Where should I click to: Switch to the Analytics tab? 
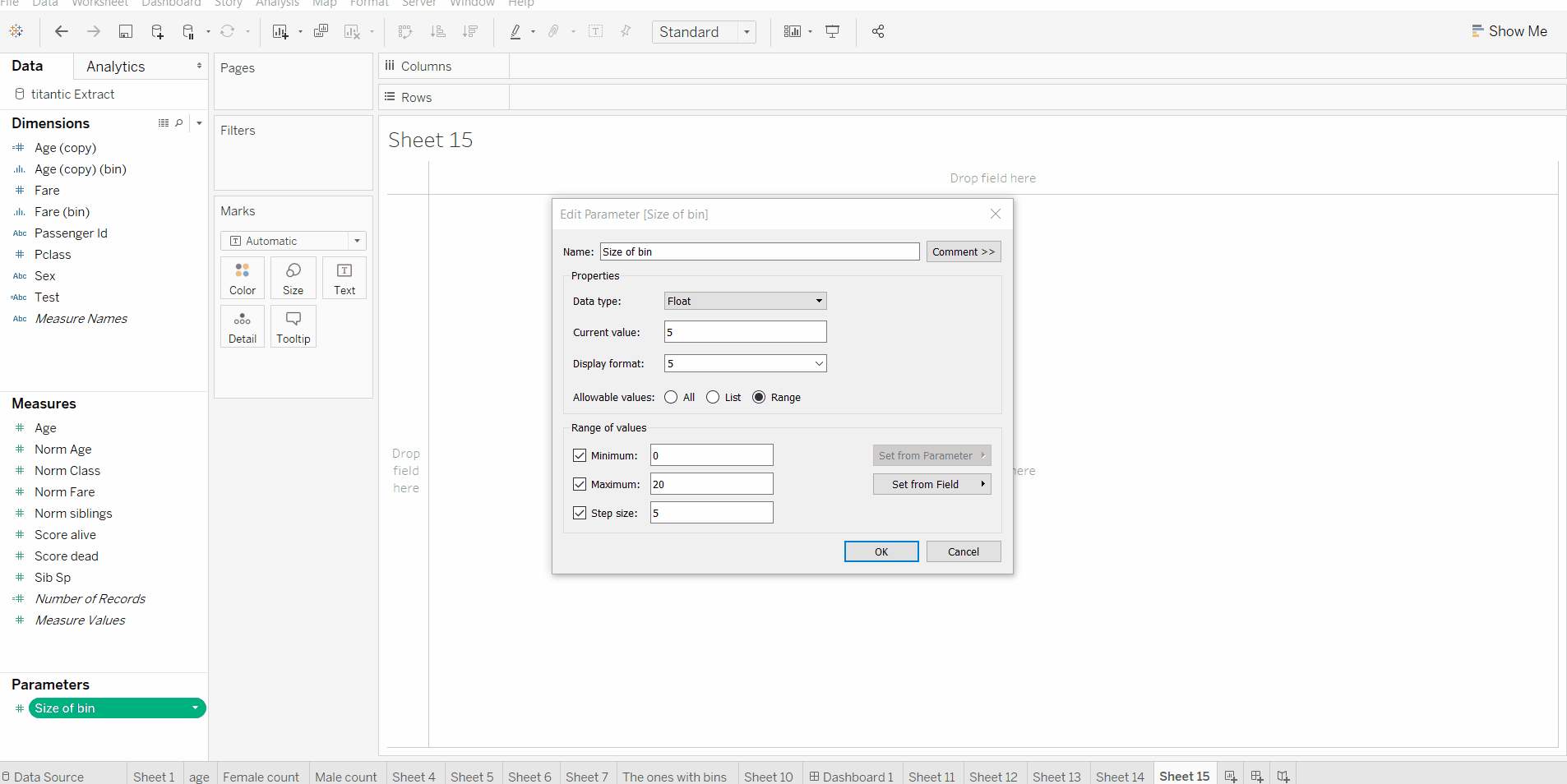[x=116, y=66]
